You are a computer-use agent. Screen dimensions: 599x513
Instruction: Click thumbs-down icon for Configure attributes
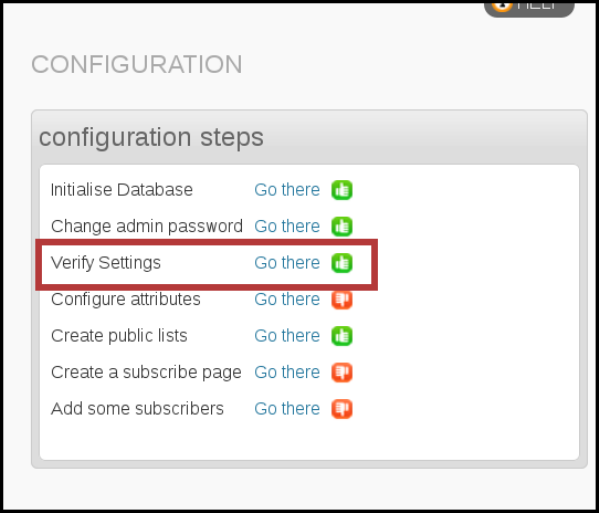[342, 300]
